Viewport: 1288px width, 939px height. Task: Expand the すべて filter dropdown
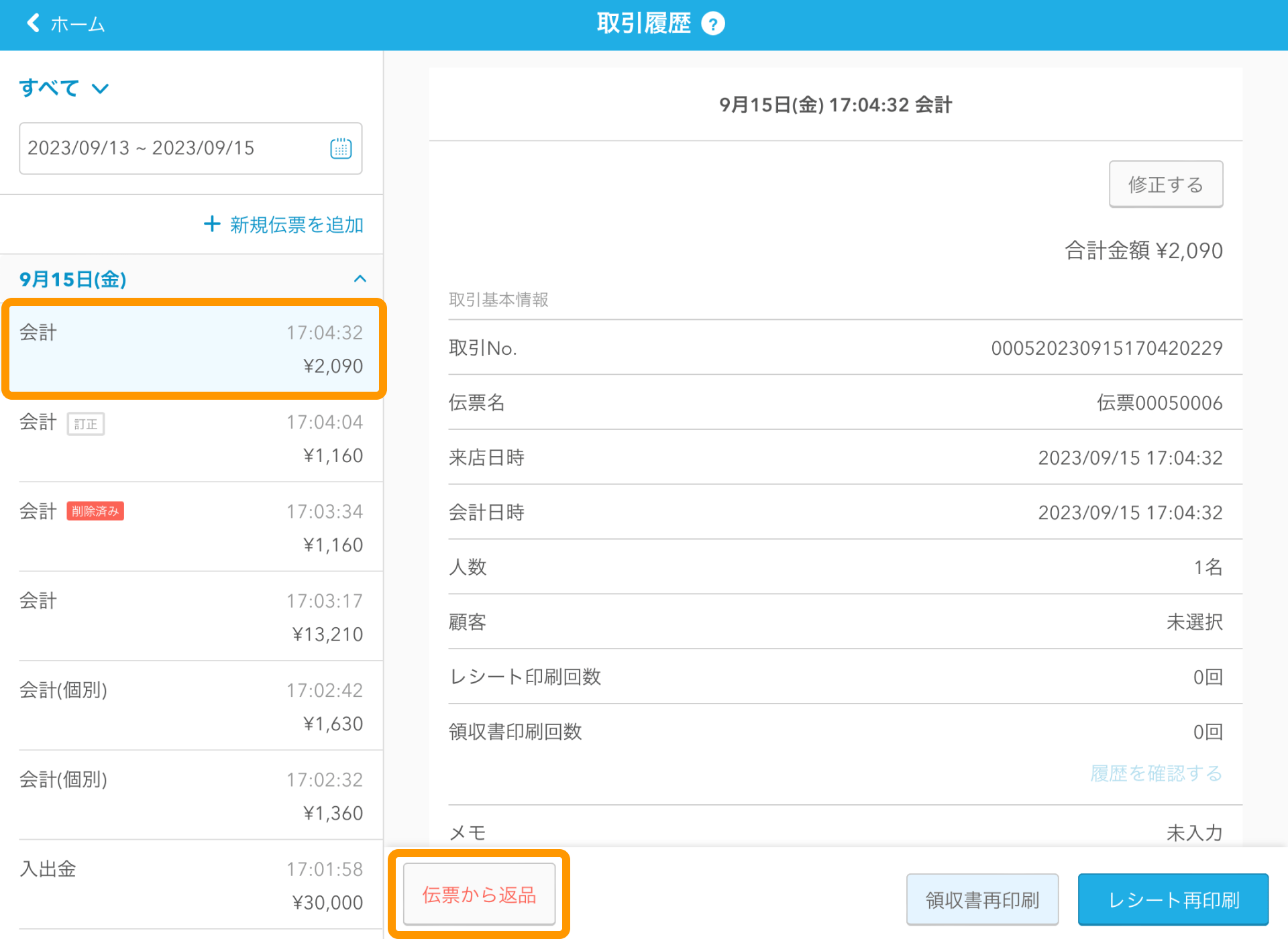click(65, 87)
